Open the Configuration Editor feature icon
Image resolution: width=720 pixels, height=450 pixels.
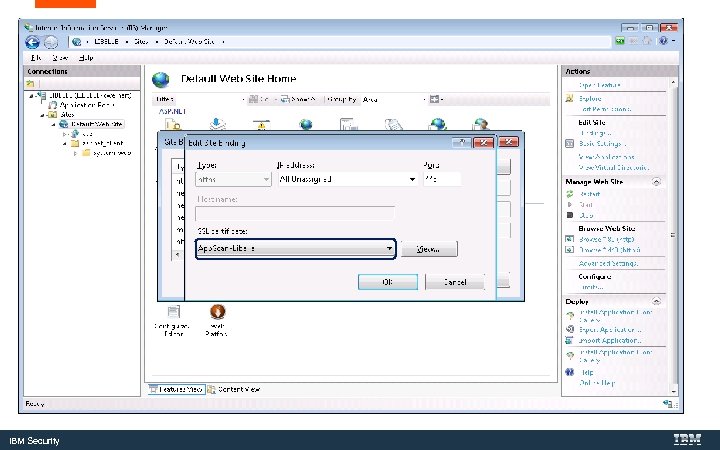pos(173,312)
